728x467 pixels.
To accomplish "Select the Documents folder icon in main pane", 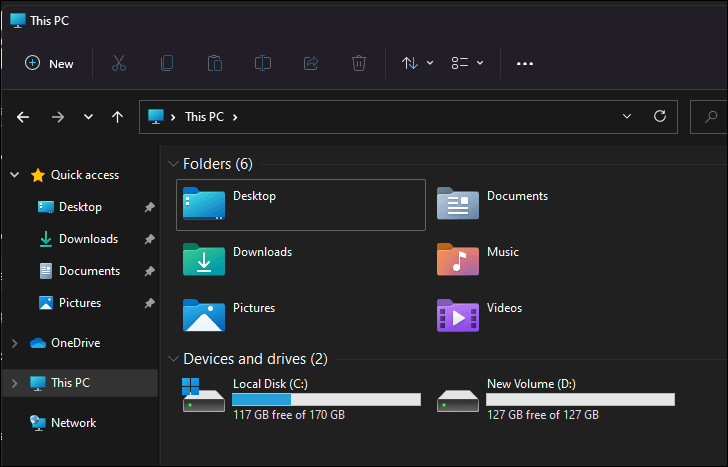I will [x=458, y=203].
